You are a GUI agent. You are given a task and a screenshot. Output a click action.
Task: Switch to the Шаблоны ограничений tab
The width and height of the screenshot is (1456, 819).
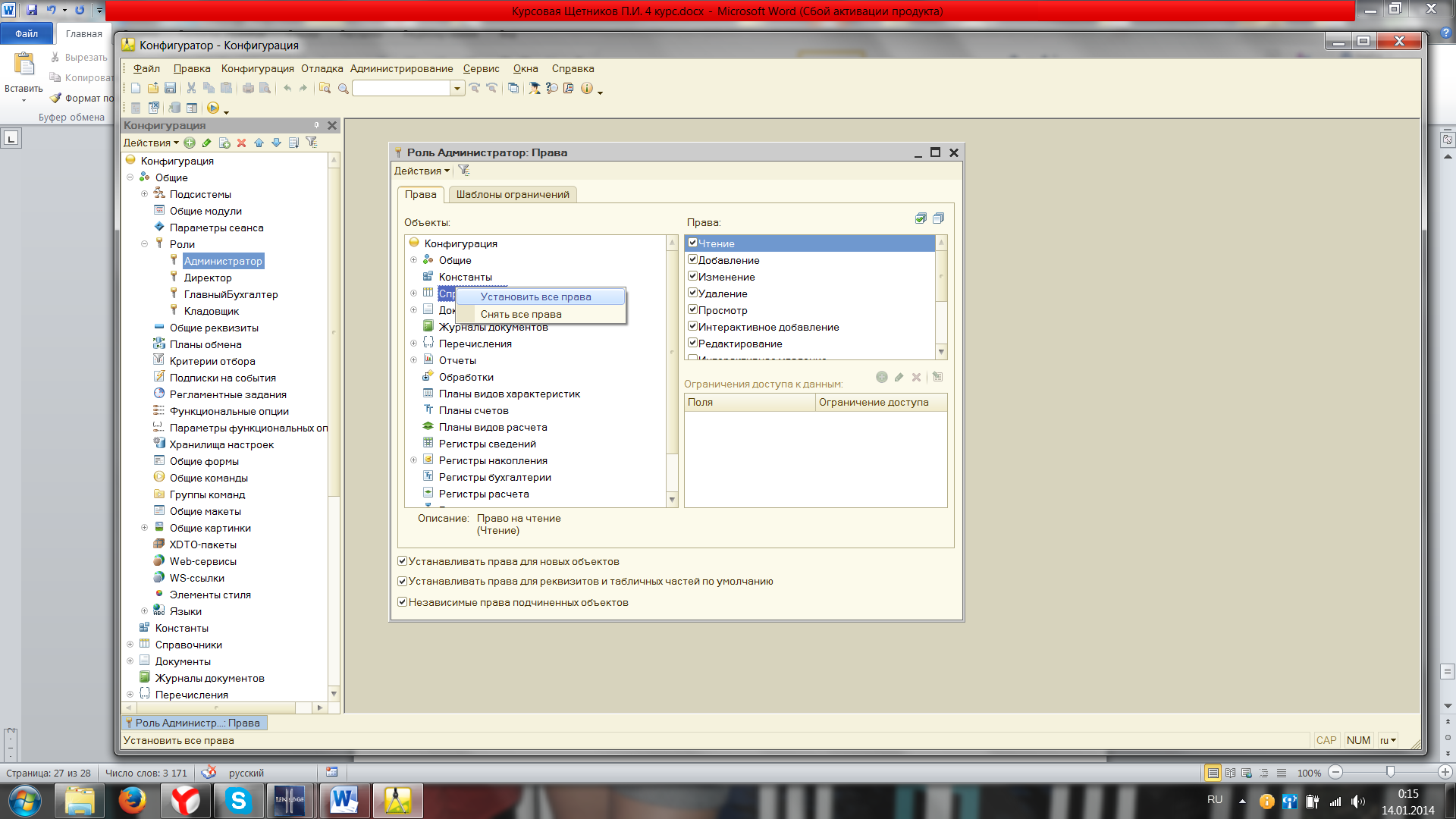tap(513, 194)
